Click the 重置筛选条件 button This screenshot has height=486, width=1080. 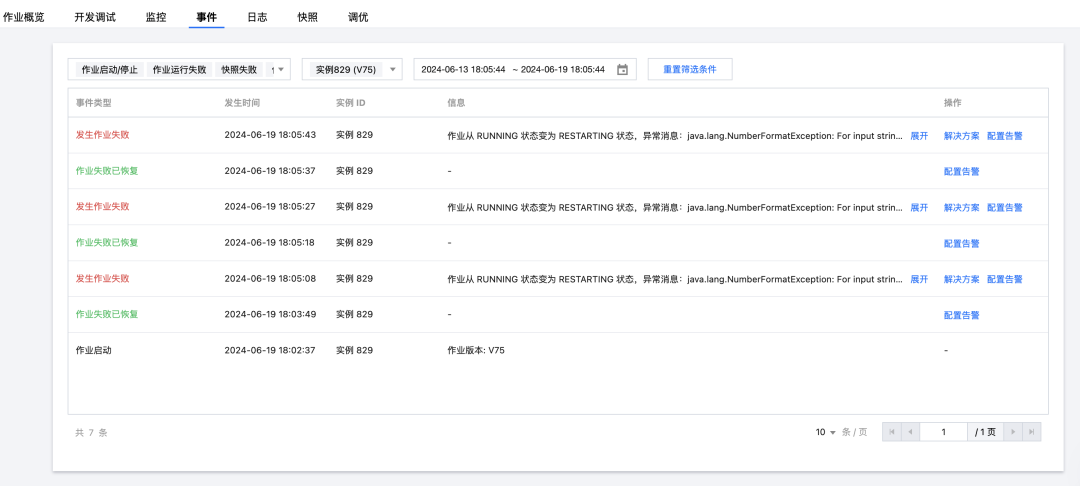[689, 70]
